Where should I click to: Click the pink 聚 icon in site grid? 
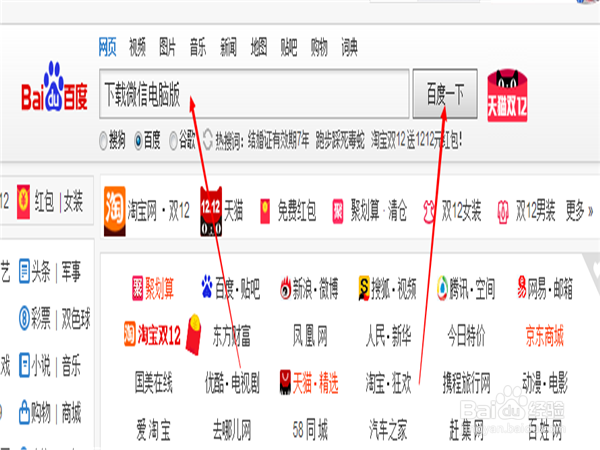coord(137,288)
